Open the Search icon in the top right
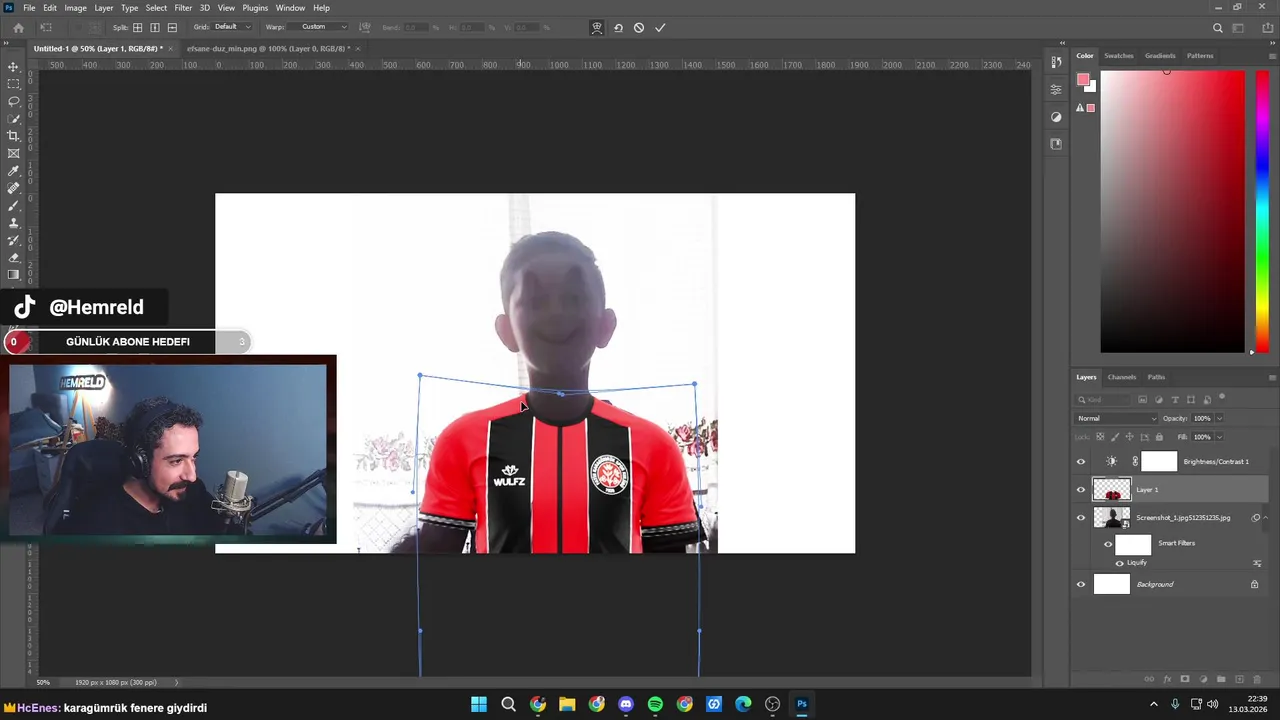 coord(1218,28)
